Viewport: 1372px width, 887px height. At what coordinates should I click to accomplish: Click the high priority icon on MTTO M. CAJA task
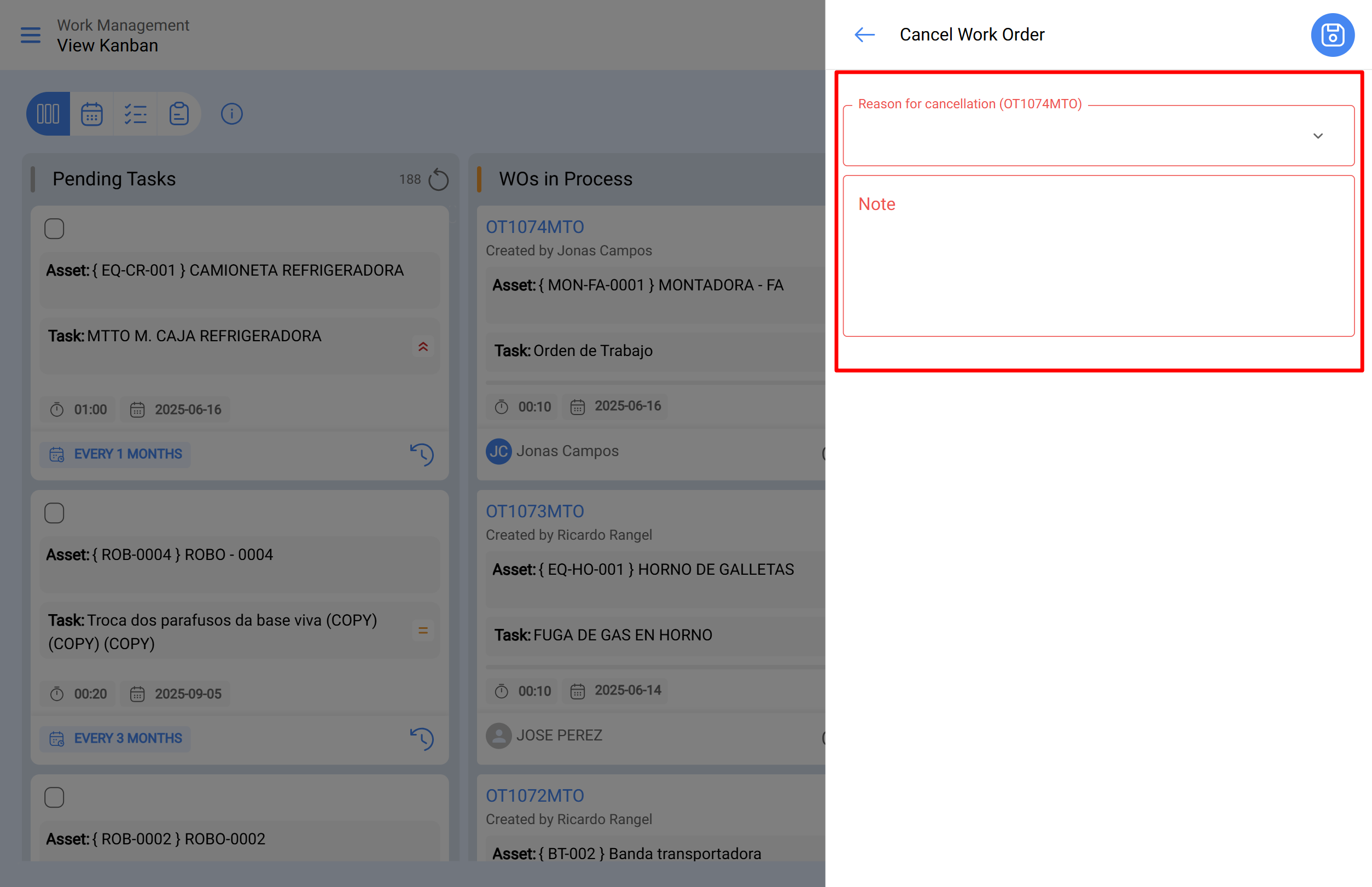point(423,347)
